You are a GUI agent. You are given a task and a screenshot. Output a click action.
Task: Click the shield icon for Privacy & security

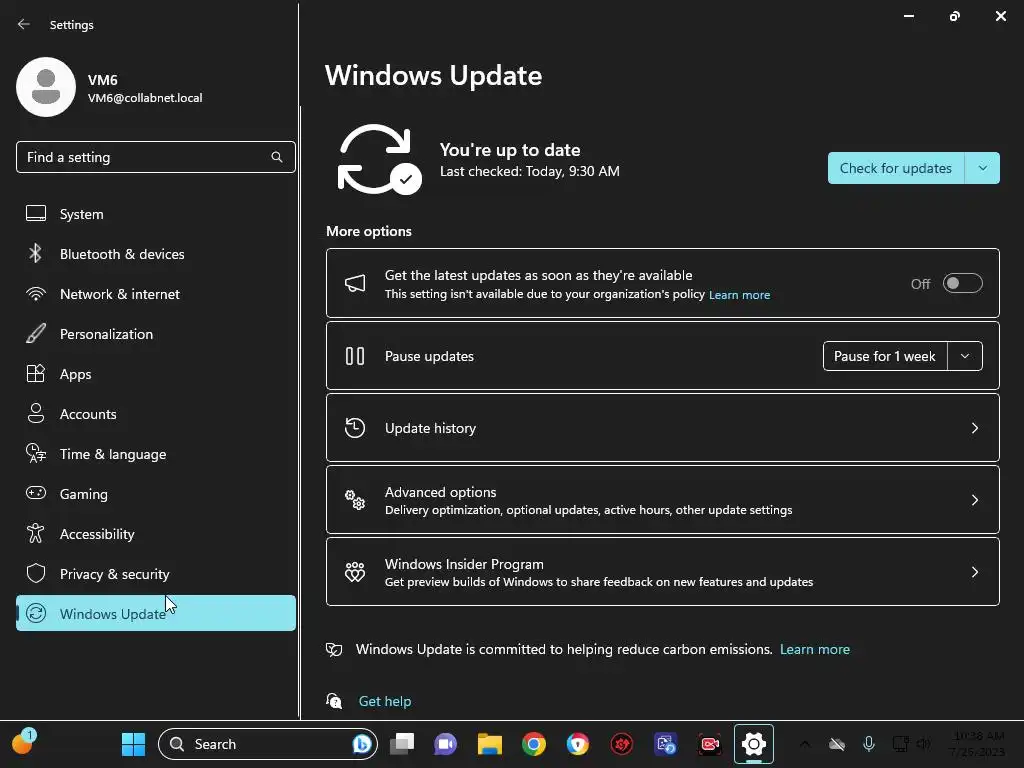click(x=36, y=573)
